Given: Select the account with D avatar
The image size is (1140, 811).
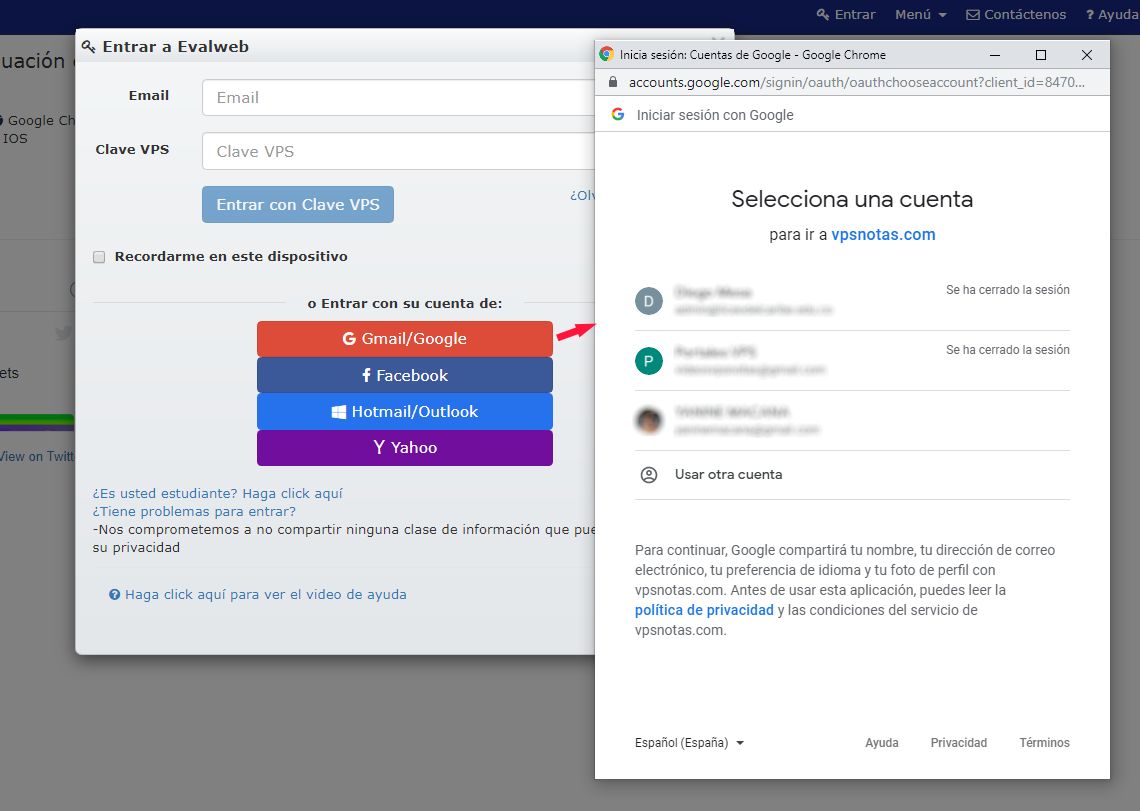Looking at the screenshot, I should tap(852, 301).
